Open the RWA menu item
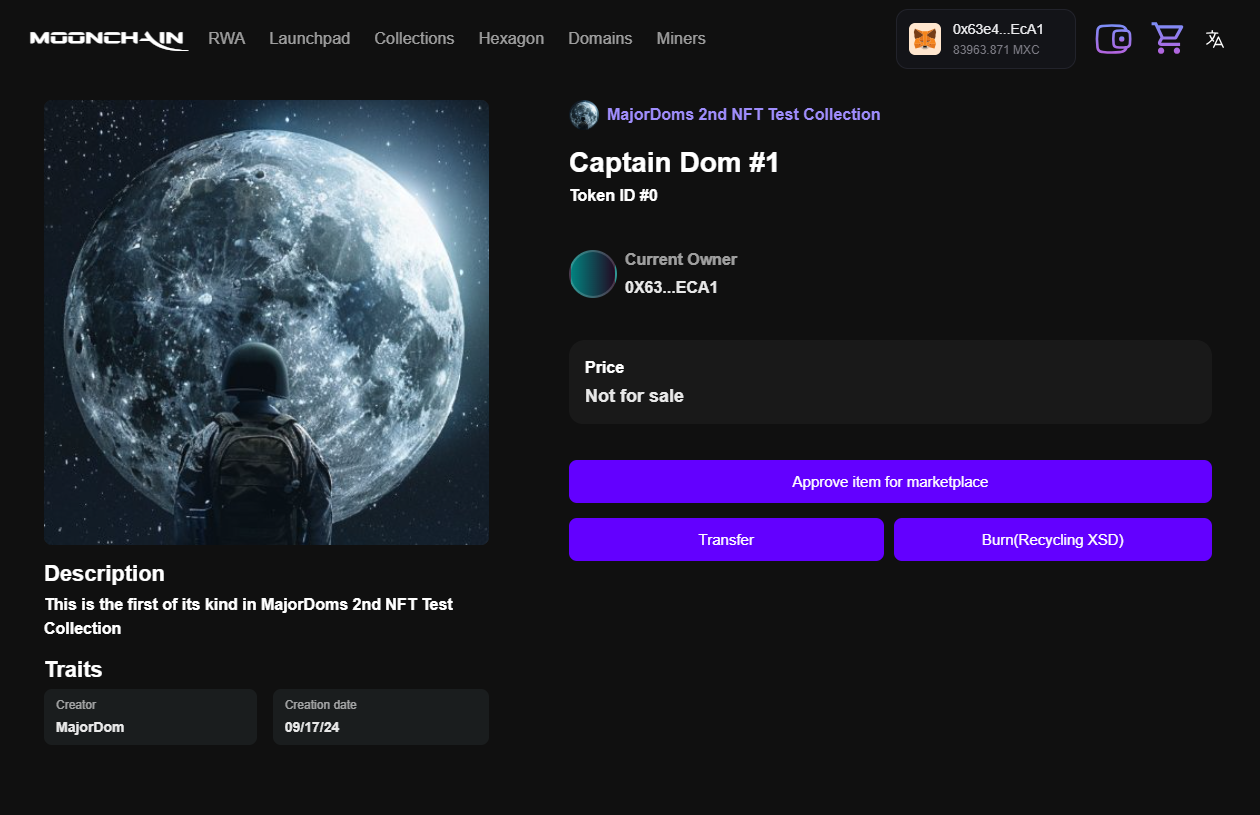The width and height of the screenshot is (1260, 815). (226, 39)
